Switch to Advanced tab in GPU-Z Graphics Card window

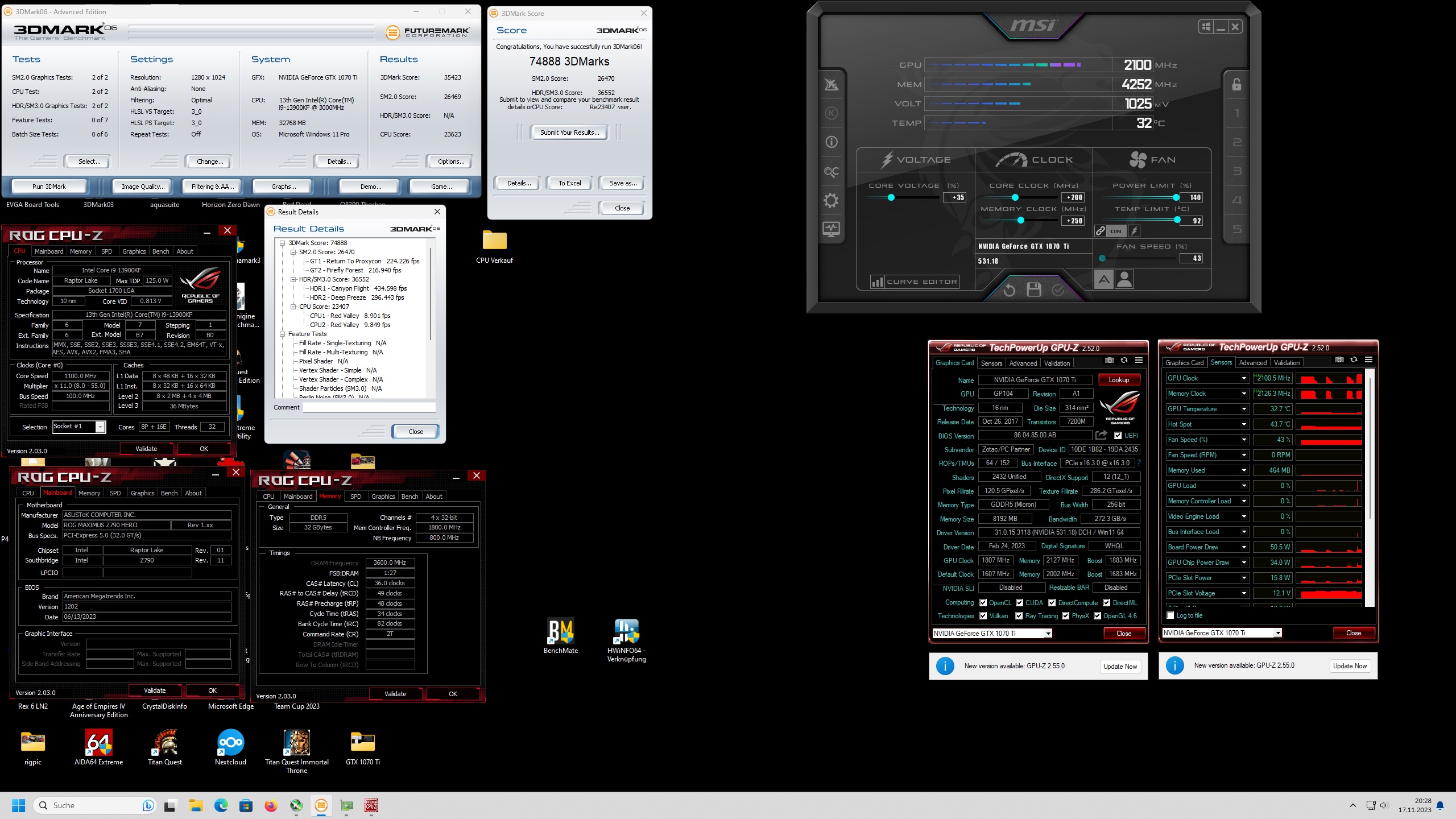point(1023,363)
